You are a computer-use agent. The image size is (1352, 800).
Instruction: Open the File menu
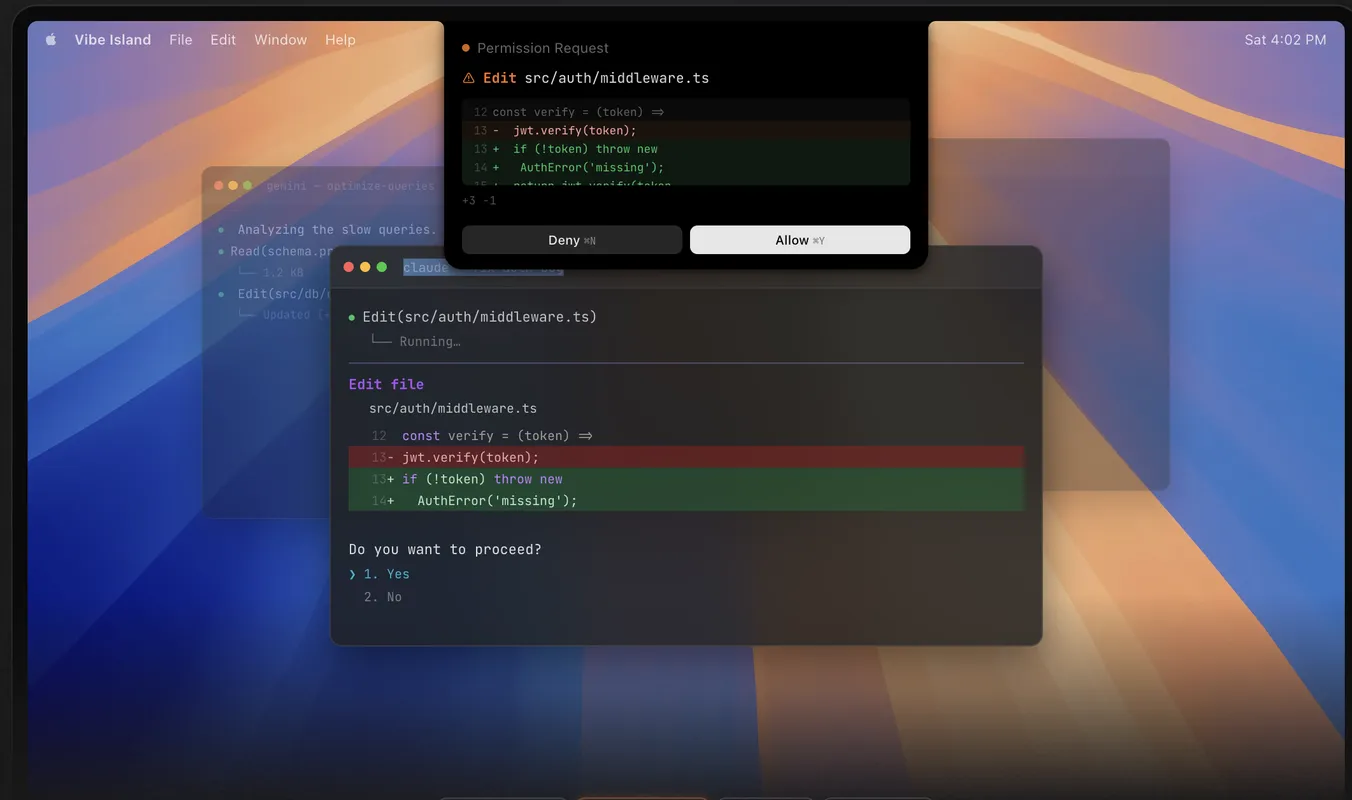(181, 40)
